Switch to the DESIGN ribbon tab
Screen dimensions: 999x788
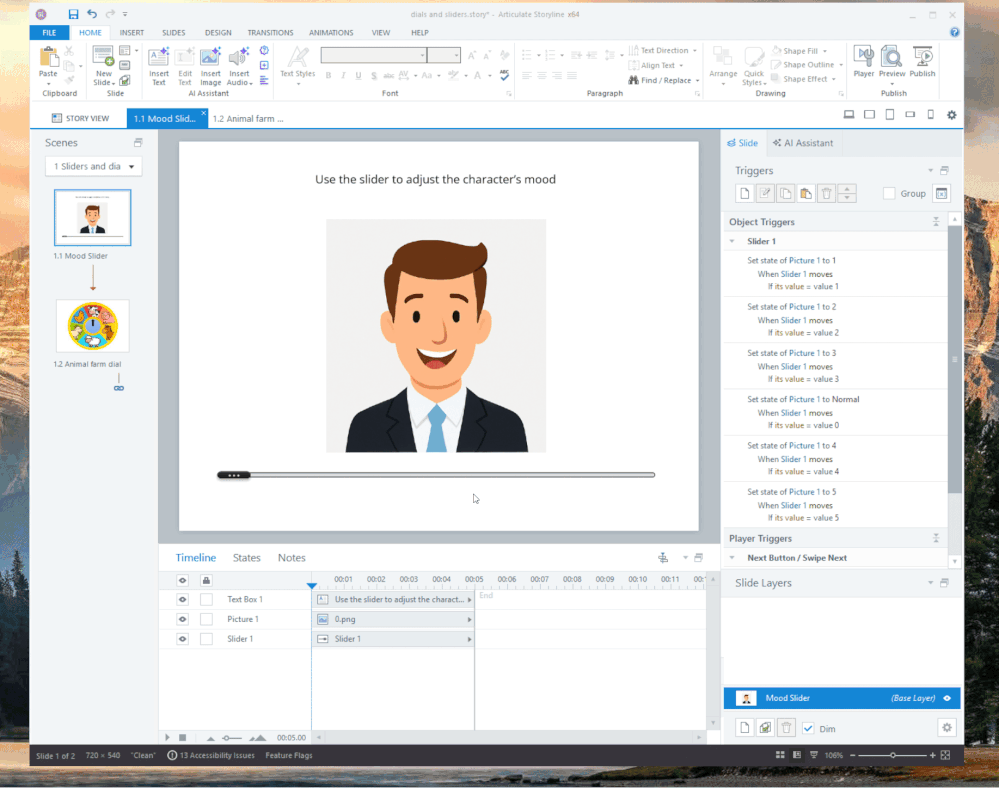click(218, 32)
